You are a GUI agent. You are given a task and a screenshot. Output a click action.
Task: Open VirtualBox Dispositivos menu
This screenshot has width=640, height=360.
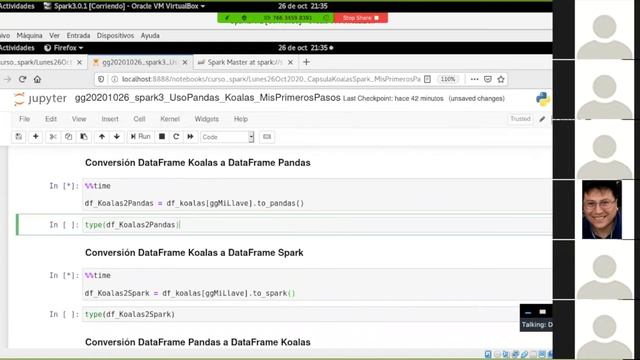[116, 36]
